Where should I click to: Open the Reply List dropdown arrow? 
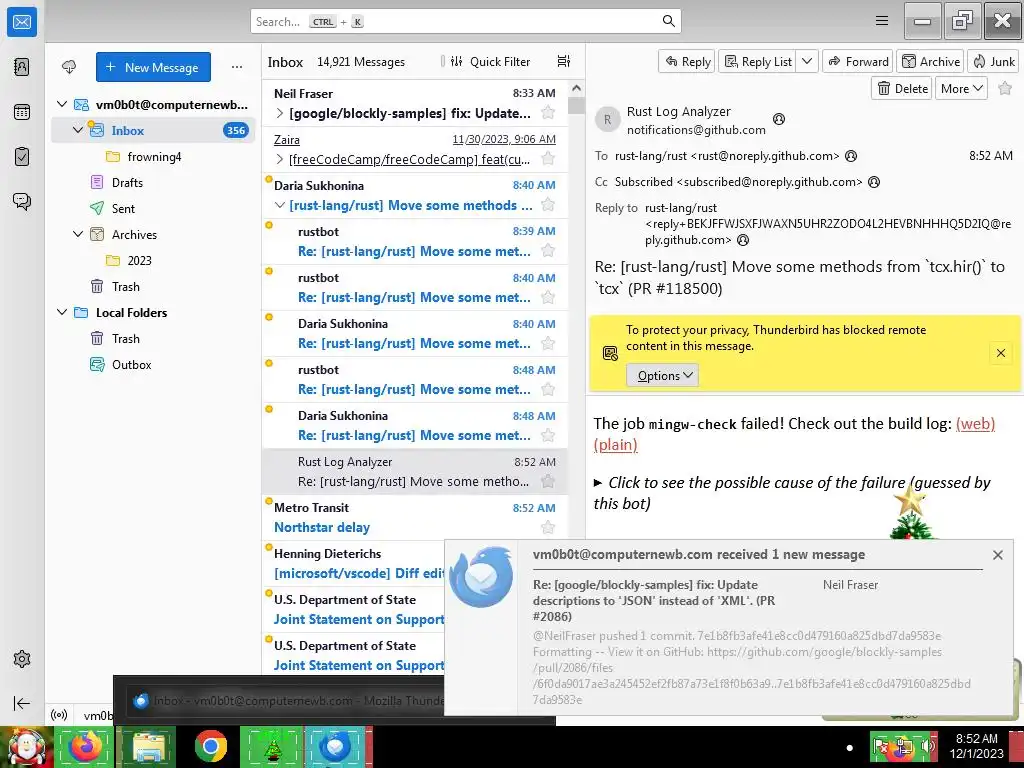(x=807, y=61)
